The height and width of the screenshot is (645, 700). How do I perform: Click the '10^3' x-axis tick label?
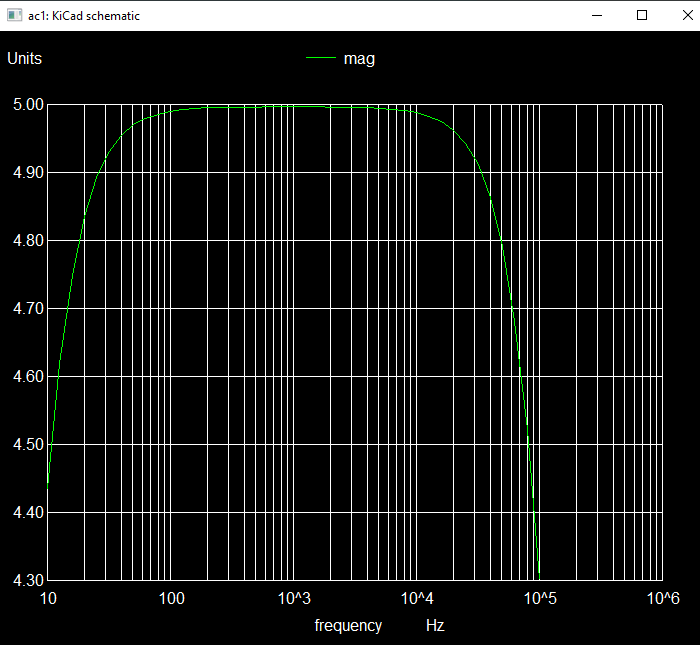coord(294,598)
